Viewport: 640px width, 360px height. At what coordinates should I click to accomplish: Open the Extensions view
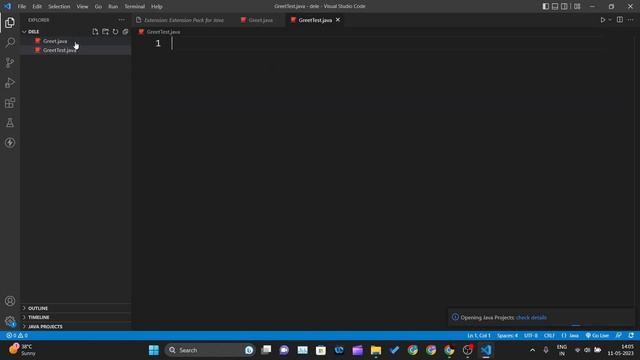[x=10, y=102]
